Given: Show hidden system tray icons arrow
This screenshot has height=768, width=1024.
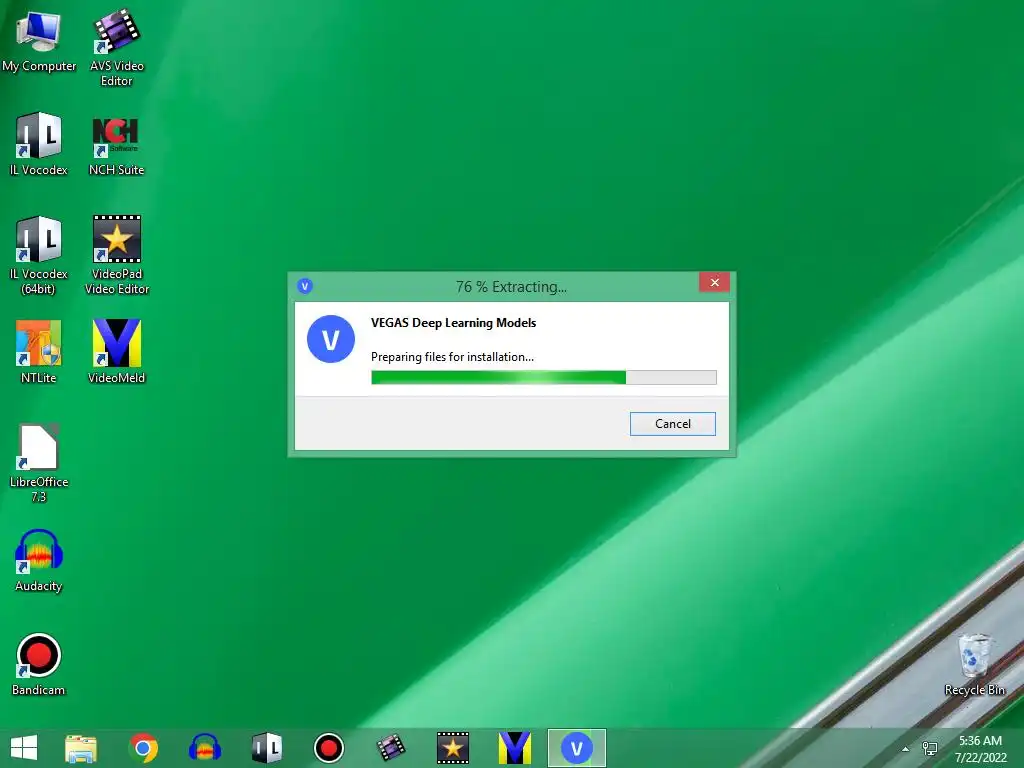Looking at the screenshot, I should (905, 748).
